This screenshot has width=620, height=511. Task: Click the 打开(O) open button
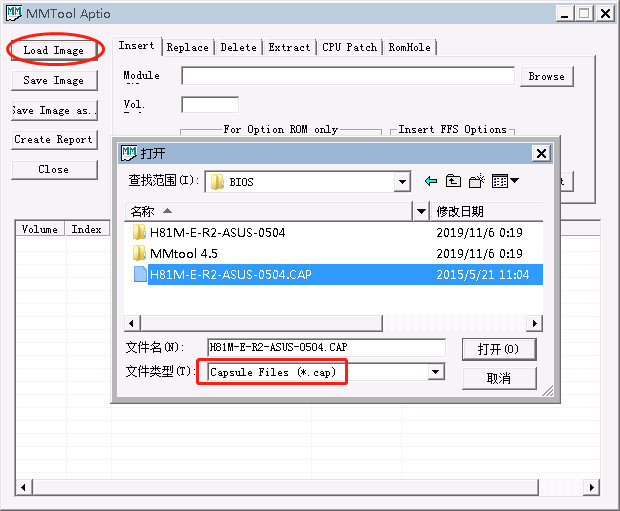click(x=499, y=349)
